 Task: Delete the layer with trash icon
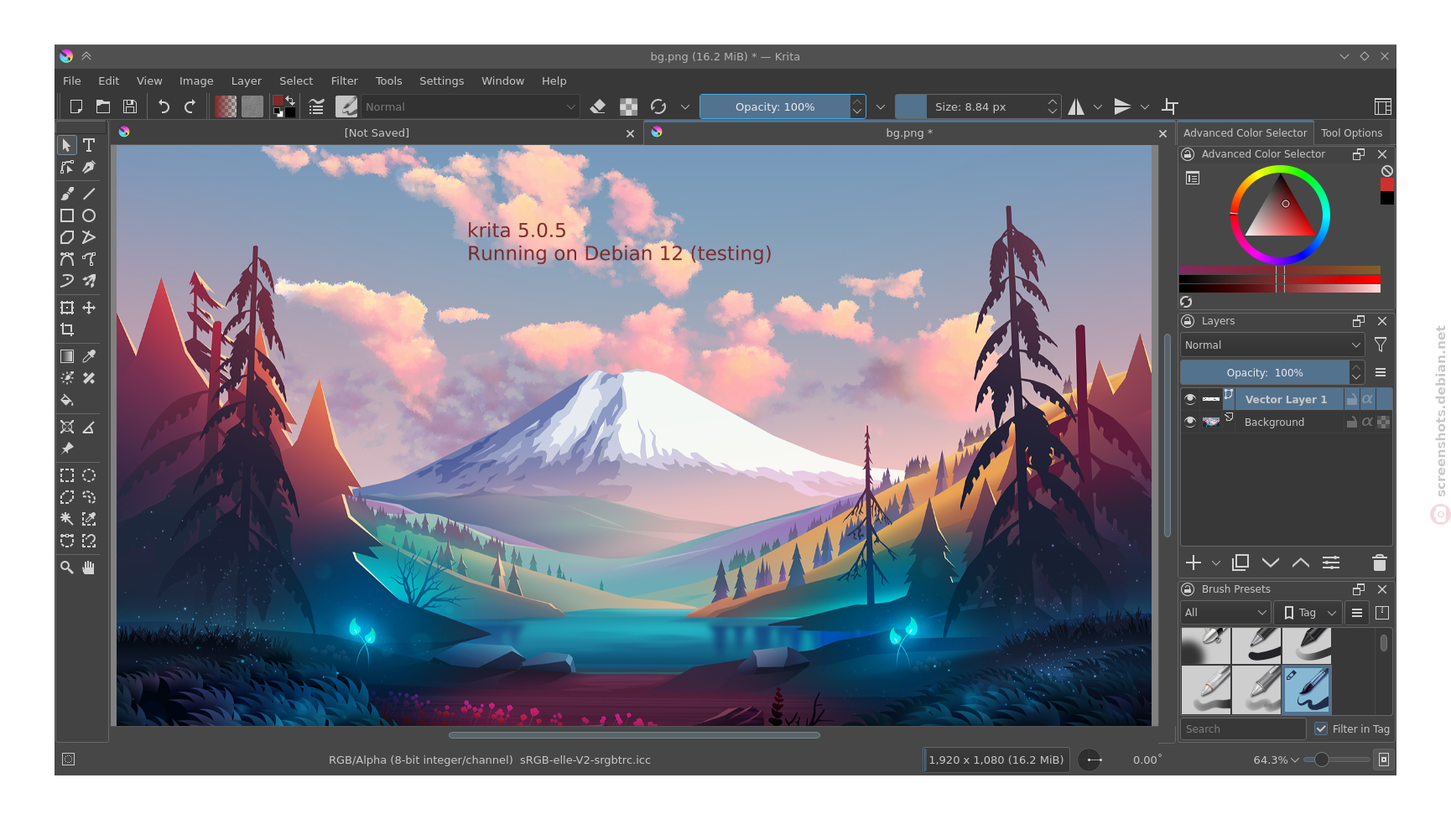[x=1380, y=563]
